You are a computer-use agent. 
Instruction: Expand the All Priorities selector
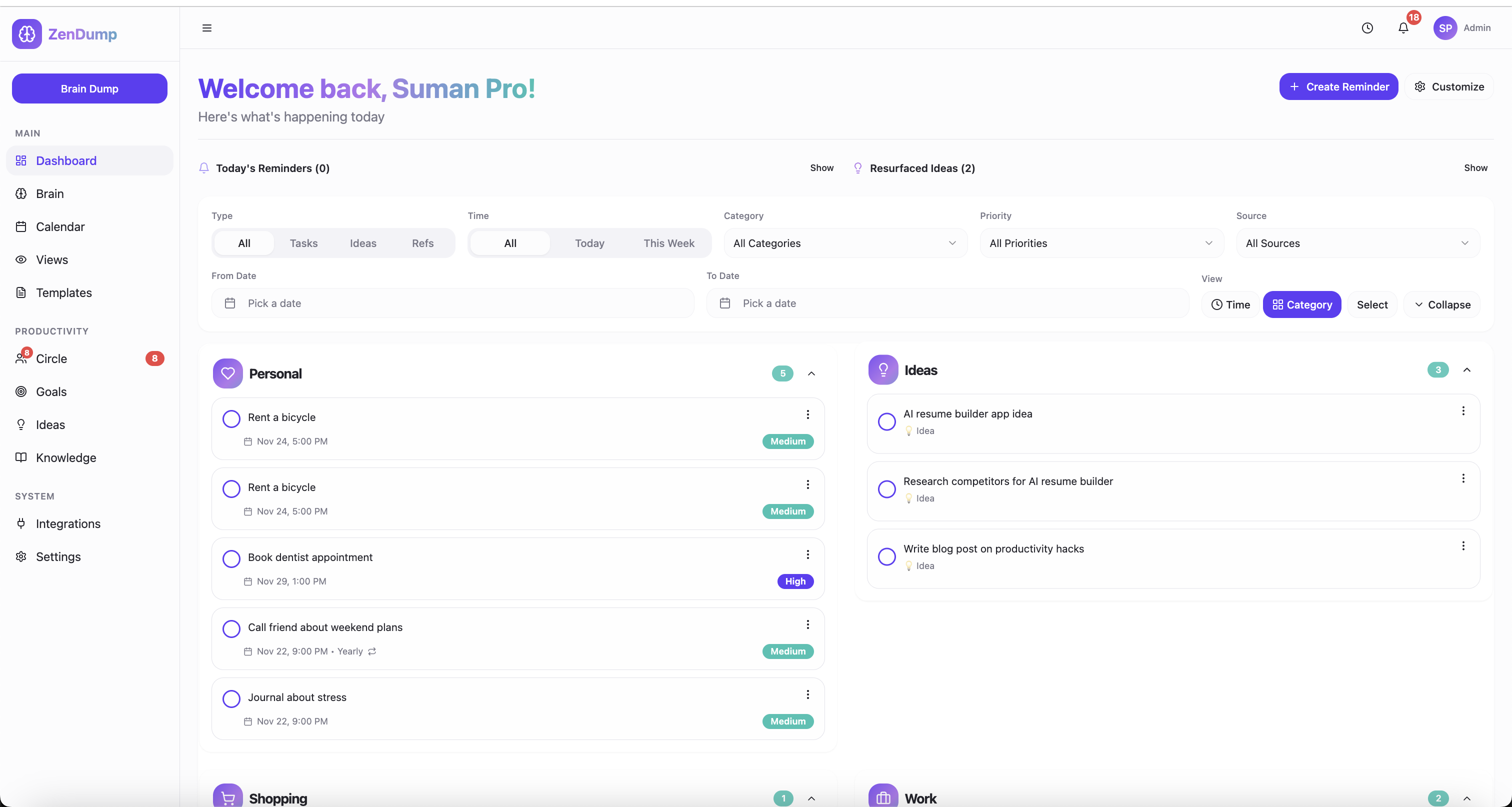tap(1101, 243)
